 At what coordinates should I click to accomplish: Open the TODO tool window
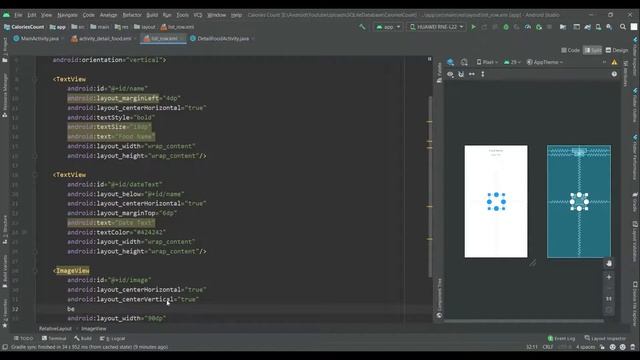point(24,338)
